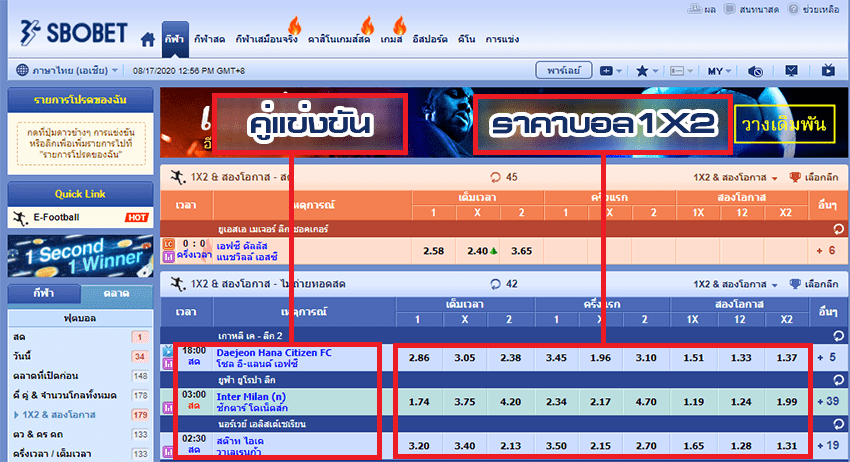
Task: Open the การแข่ง menu
Action: point(502,39)
